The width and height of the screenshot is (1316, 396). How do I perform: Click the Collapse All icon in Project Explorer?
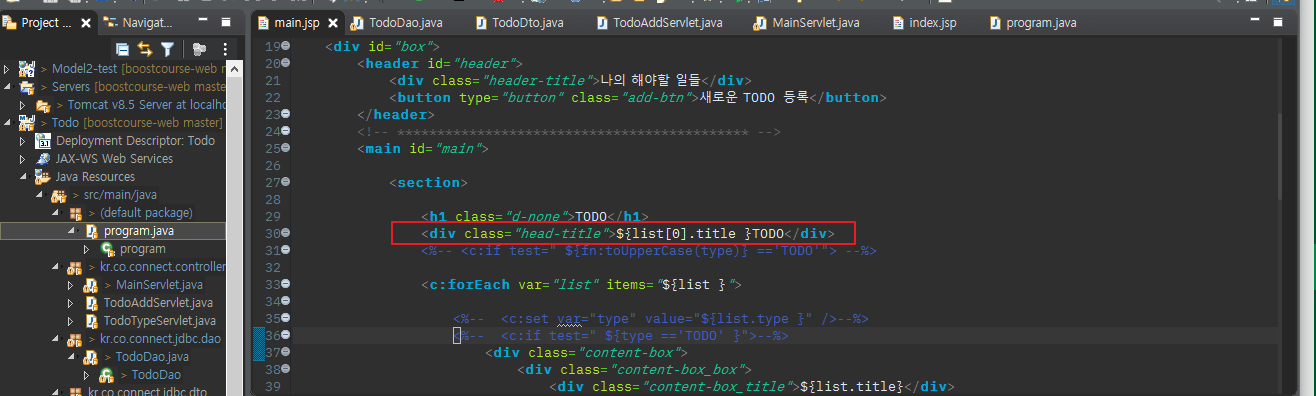click(x=122, y=48)
